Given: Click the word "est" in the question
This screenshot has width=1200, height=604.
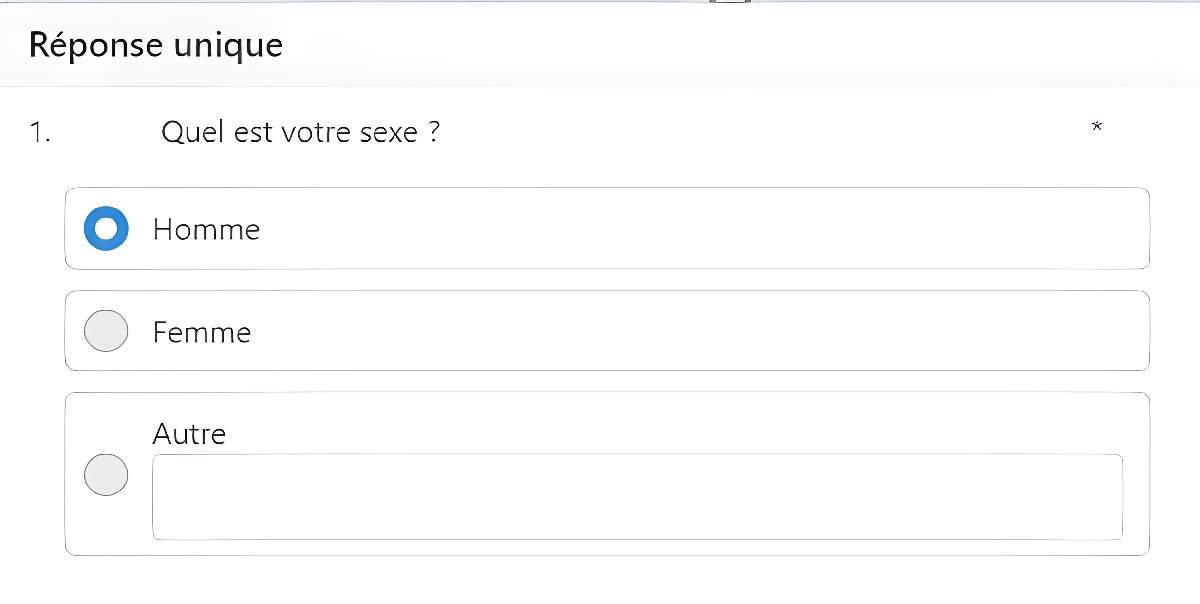Looking at the screenshot, I should (253, 132).
